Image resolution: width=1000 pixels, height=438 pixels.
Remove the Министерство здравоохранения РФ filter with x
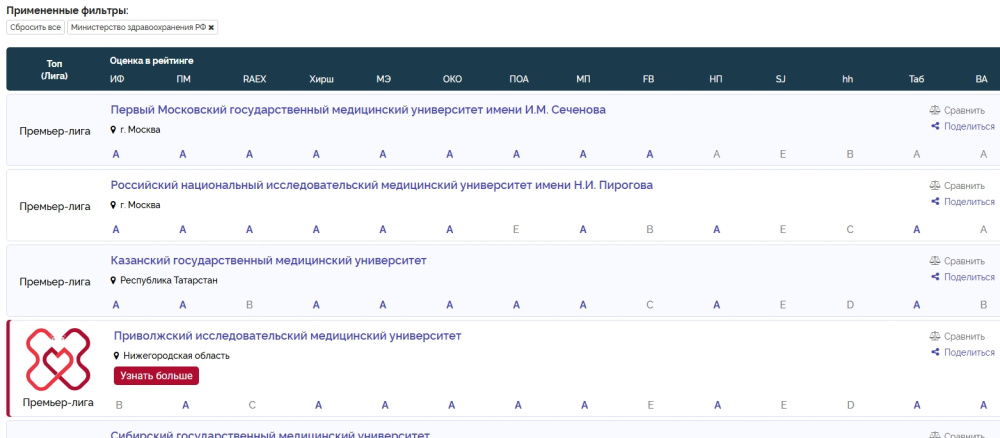point(211,27)
